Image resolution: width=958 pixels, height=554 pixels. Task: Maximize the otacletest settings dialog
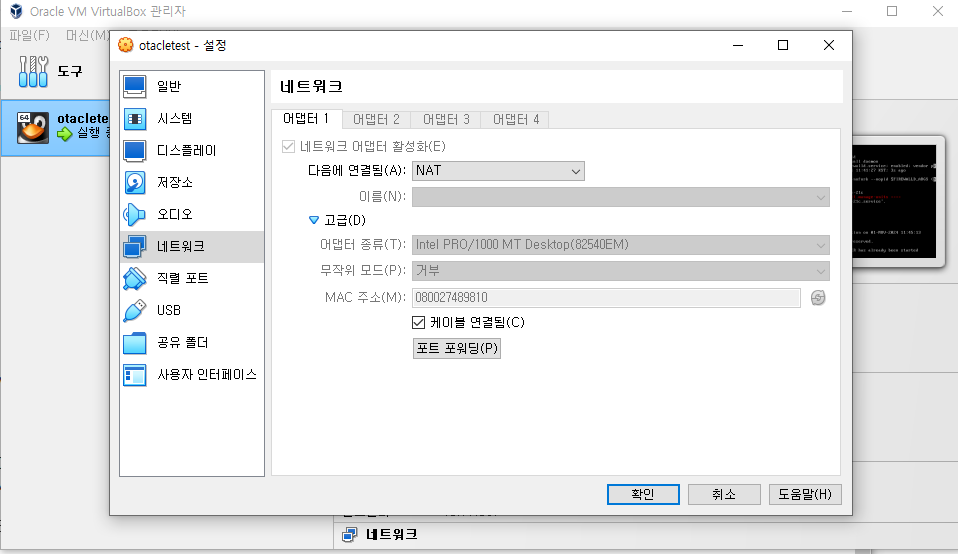coord(783,45)
